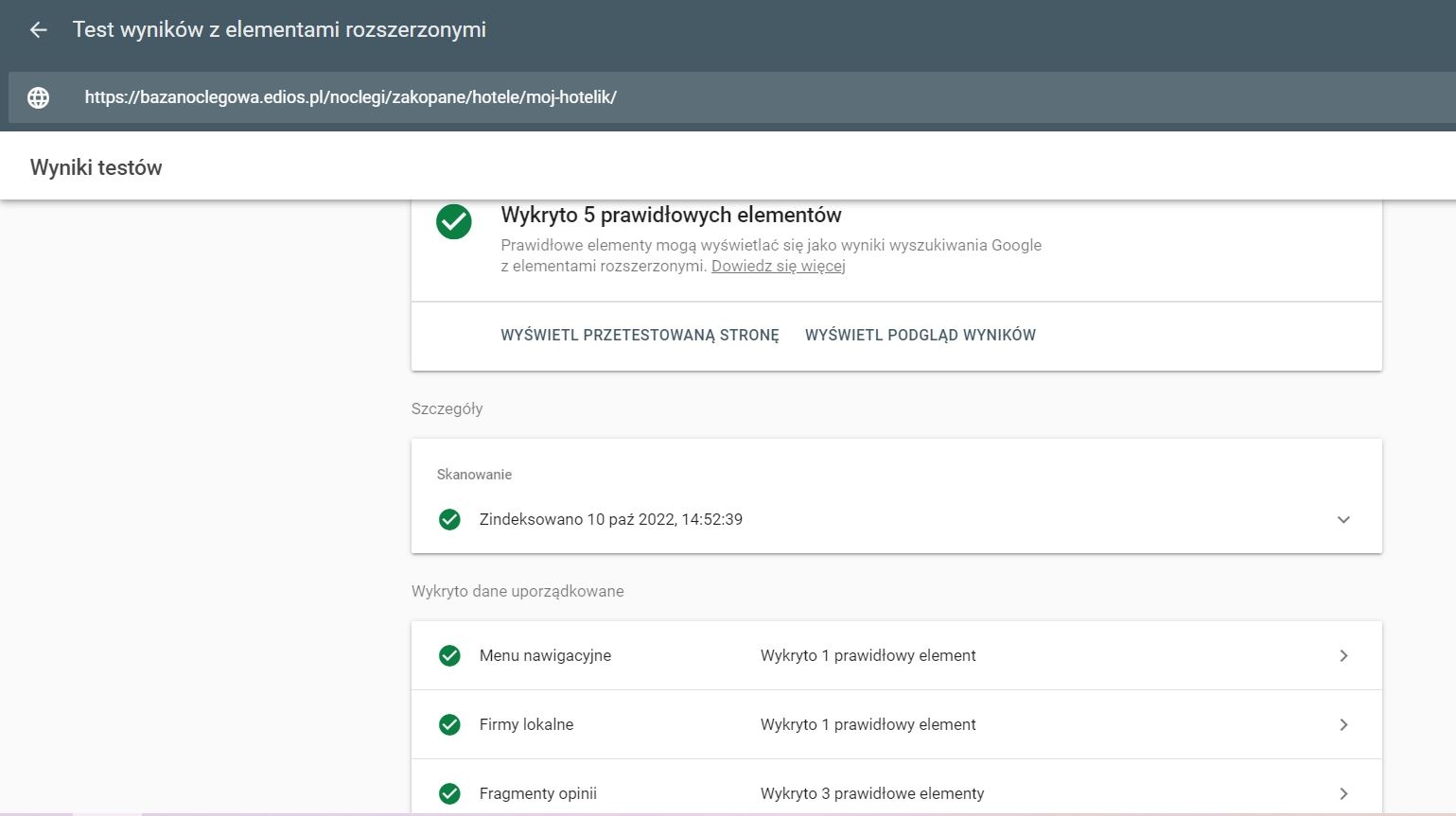Click the green check beside Zindeksowano
This screenshot has height=816, width=1456.
tap(450, 519)
